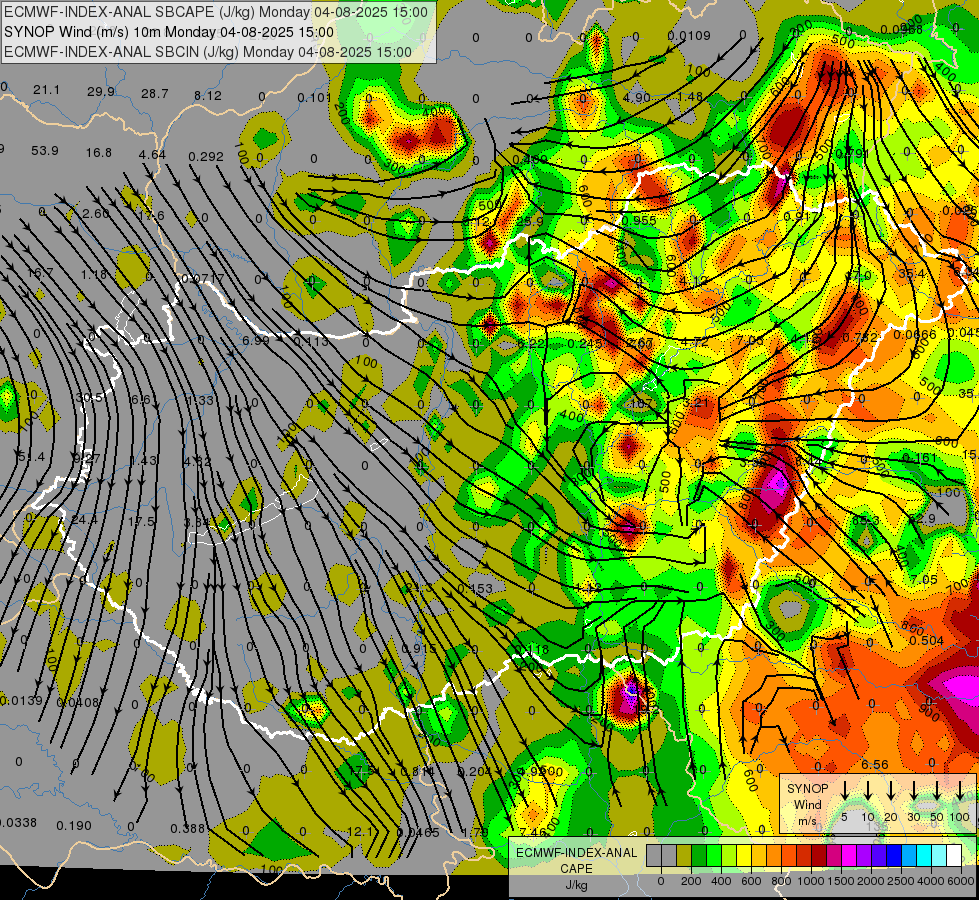Screen dimensions: 979x900
Task: Click the map value 9.27
Action: 86,458
